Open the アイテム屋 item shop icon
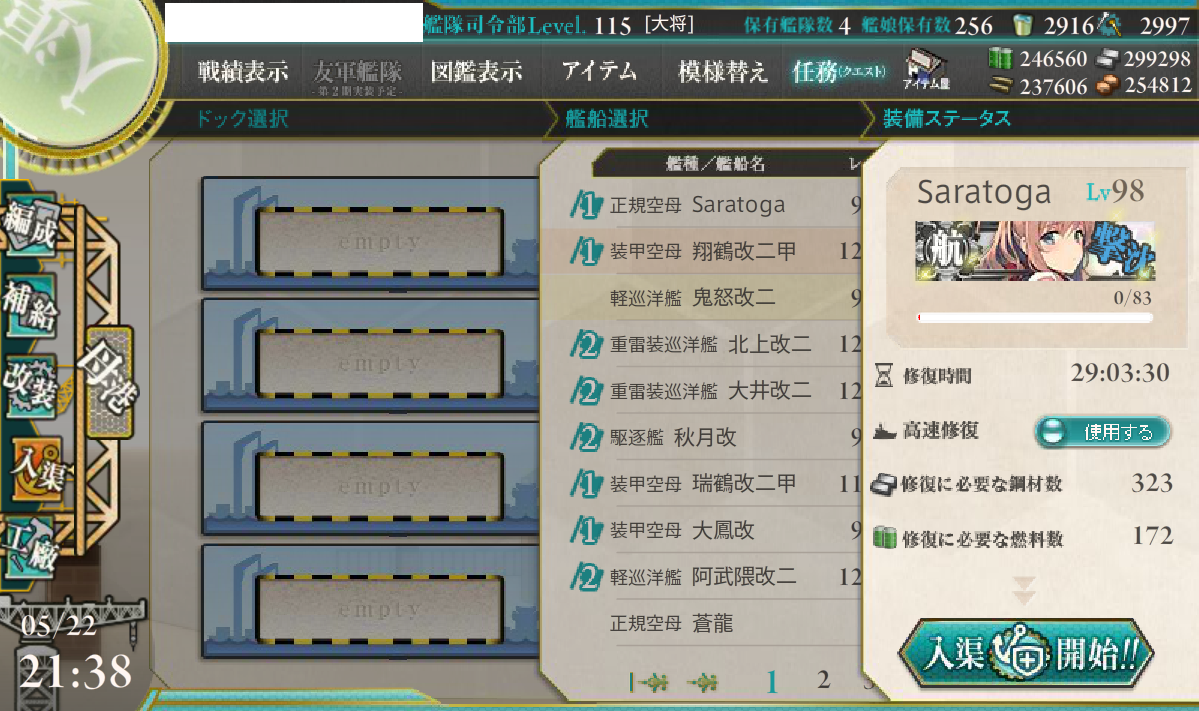This screenshot has width=1199, height=711. click(x=926, y=69)
